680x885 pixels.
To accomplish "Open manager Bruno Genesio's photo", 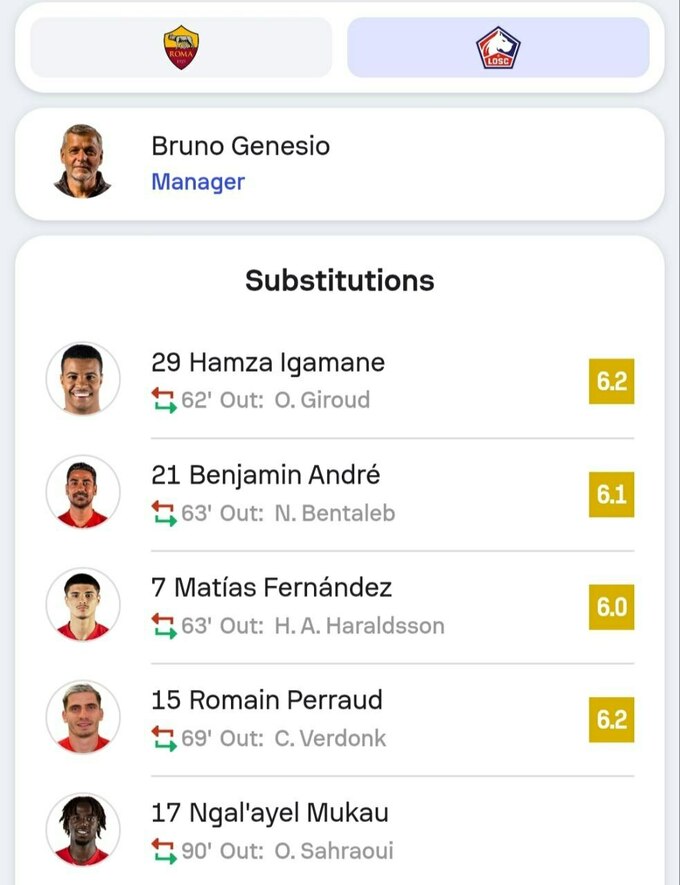I will click(82, 162).
